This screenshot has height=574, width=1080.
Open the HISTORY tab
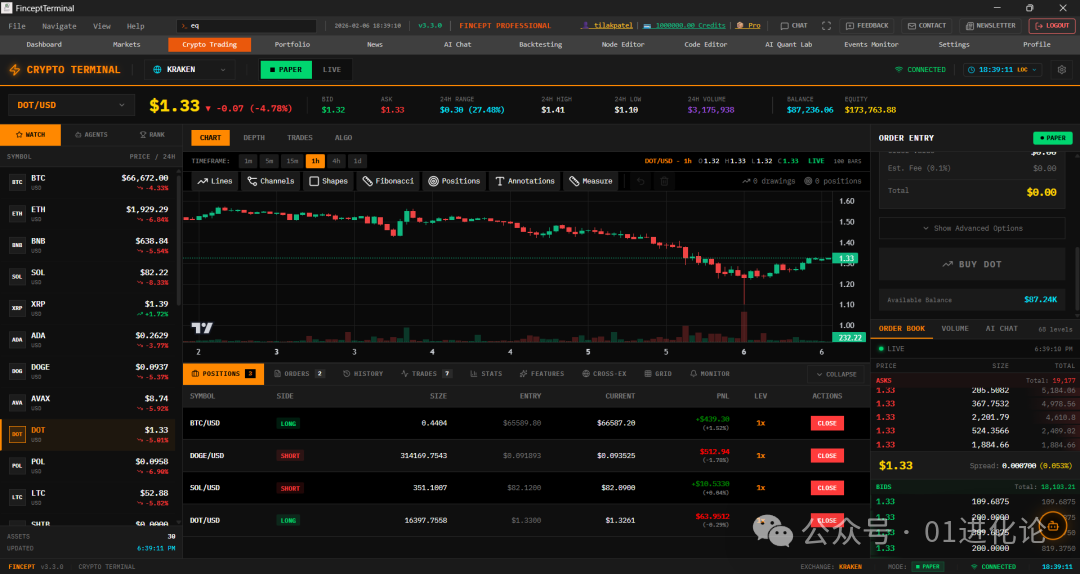coord(363,373)
